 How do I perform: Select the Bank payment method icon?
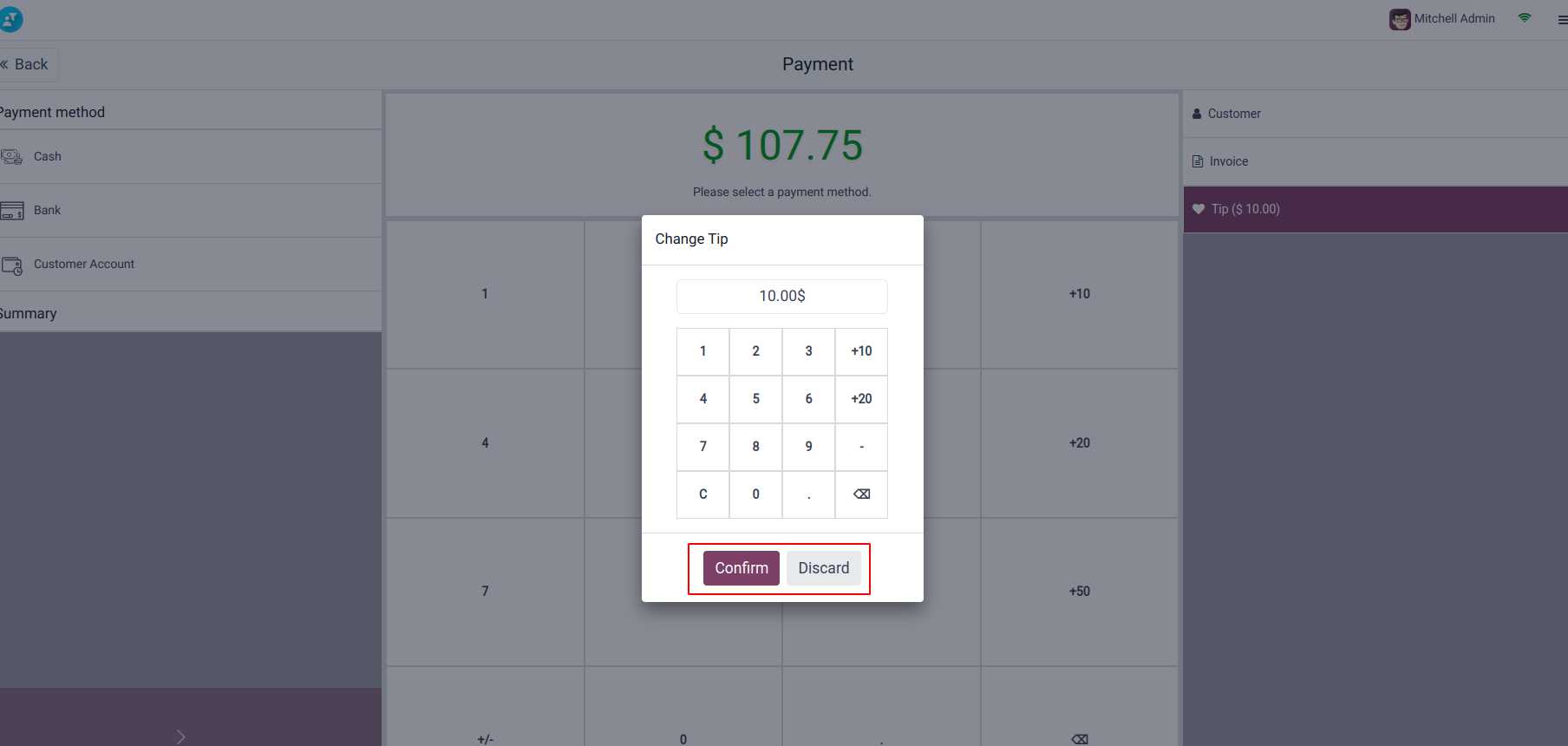coord(12,211)
